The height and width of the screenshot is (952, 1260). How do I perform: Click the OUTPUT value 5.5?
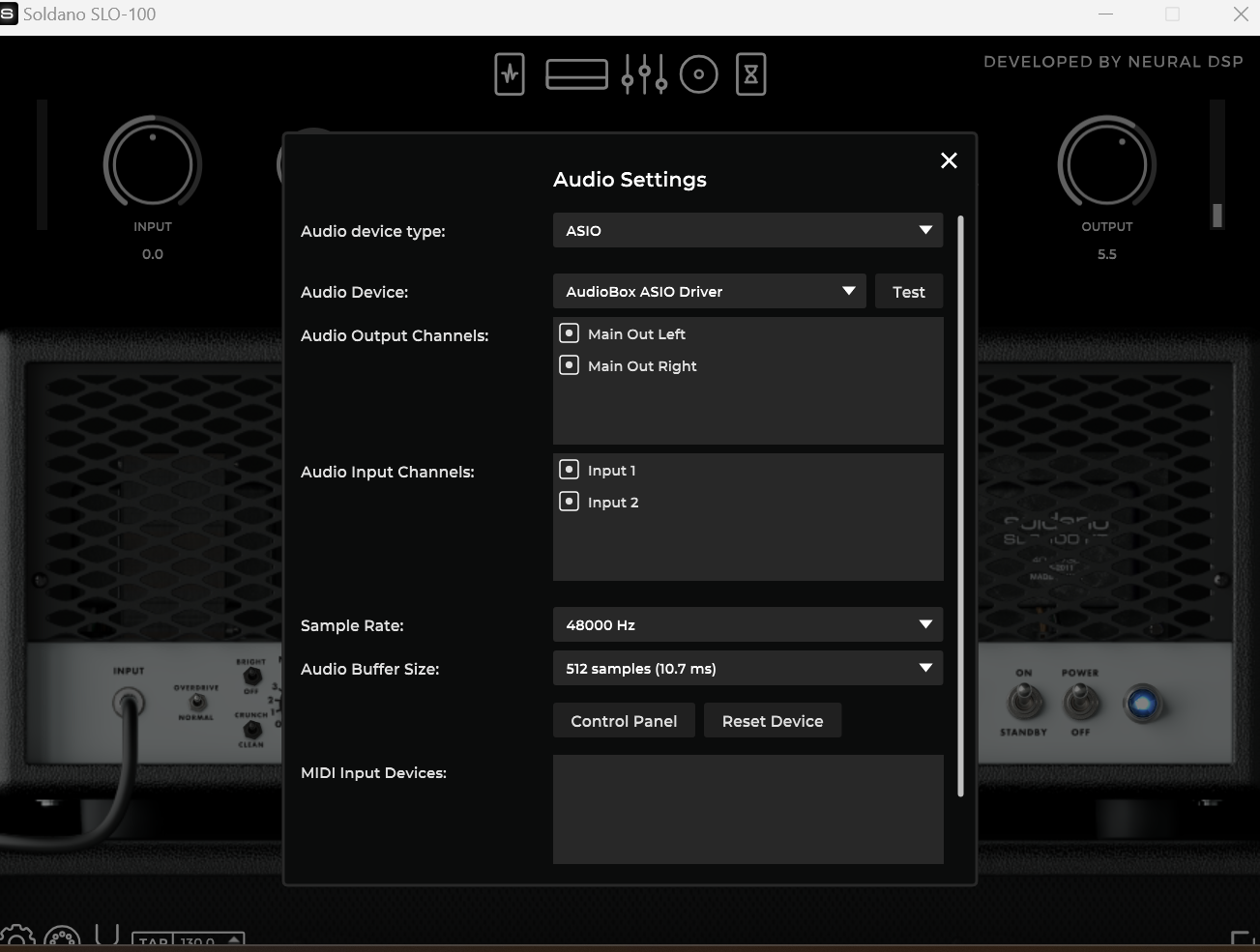[x=1107, y=254]
